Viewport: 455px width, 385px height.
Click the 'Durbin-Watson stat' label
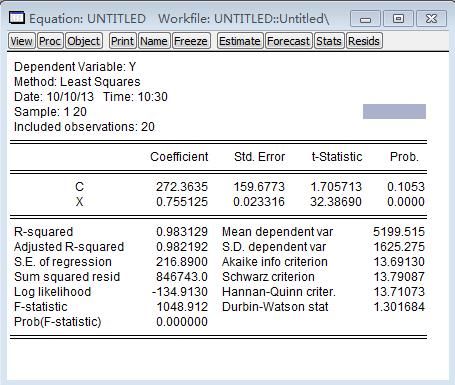click(x=275, y=307)
